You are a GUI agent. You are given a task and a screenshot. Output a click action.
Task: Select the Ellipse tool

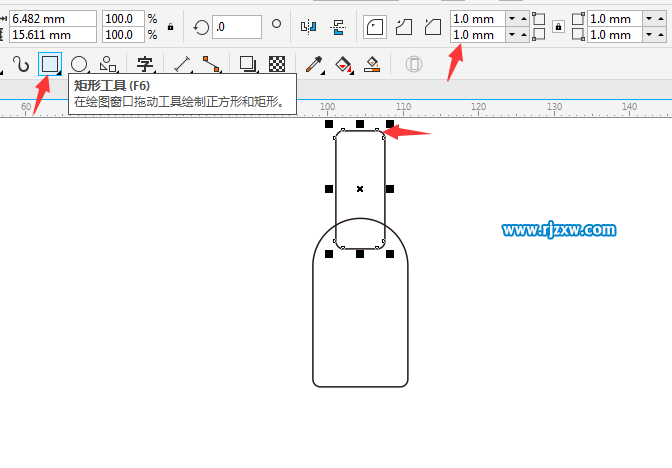79,64
